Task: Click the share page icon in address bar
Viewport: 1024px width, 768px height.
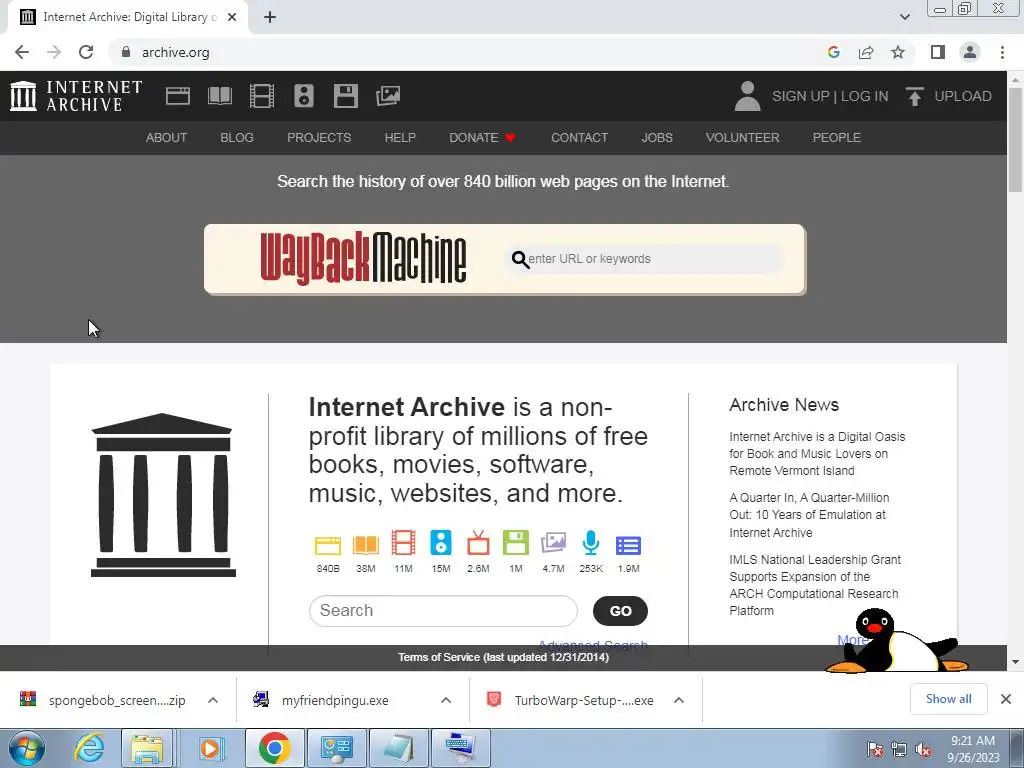Action: [x=866, y=52]
